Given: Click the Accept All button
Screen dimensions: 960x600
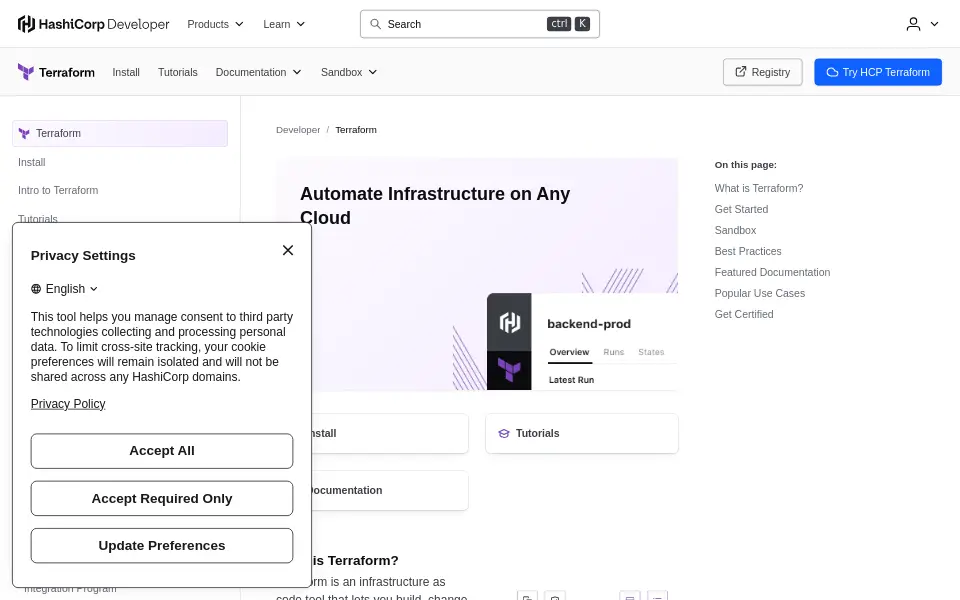Looking at the screenshot, I should coord(162,451).
